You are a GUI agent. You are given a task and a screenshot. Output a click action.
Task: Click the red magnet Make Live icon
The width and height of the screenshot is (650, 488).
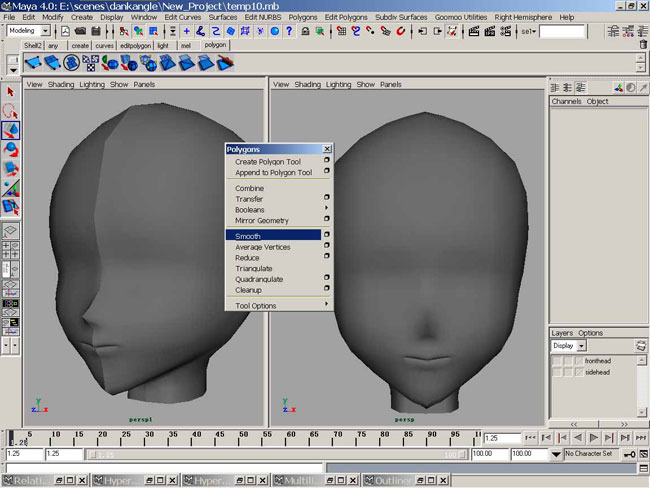tap(400, 31)
